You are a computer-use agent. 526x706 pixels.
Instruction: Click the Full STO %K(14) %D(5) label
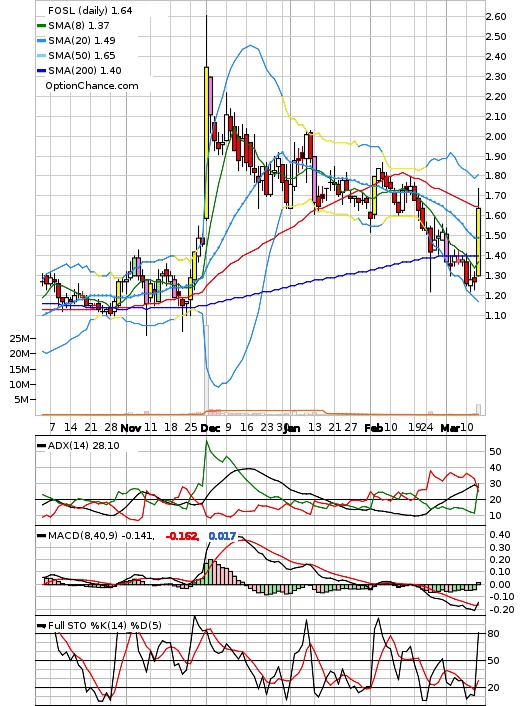pos(104,625)
